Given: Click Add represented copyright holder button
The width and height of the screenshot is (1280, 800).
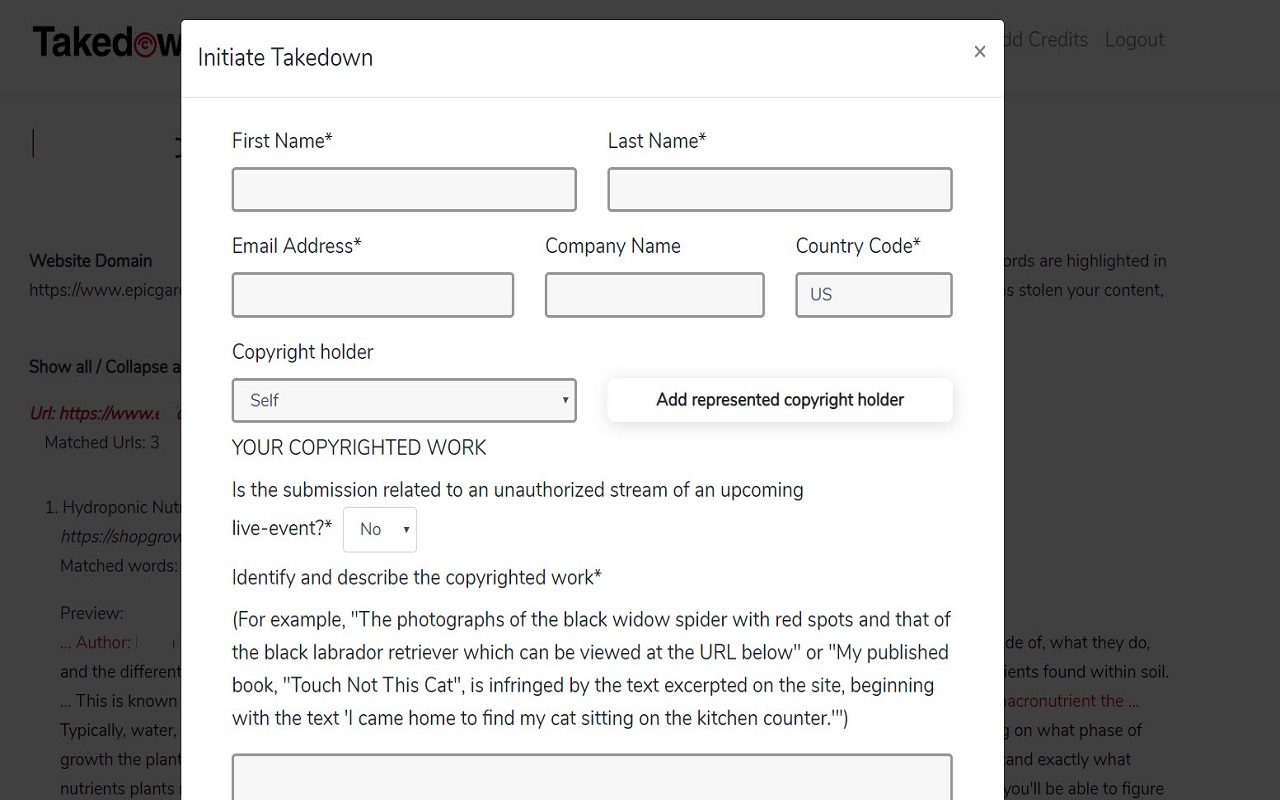Looking at the screenshot, I should [x=780, y=400].
